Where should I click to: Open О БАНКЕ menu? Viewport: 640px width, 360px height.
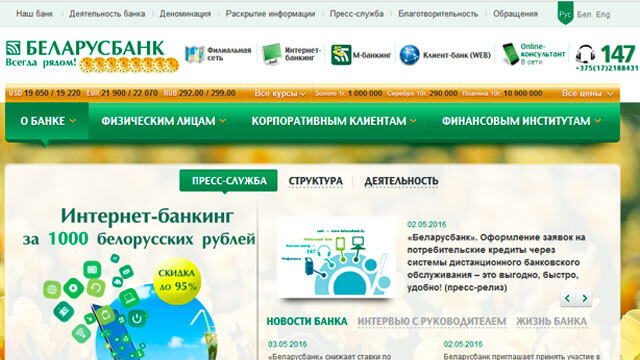48,121
